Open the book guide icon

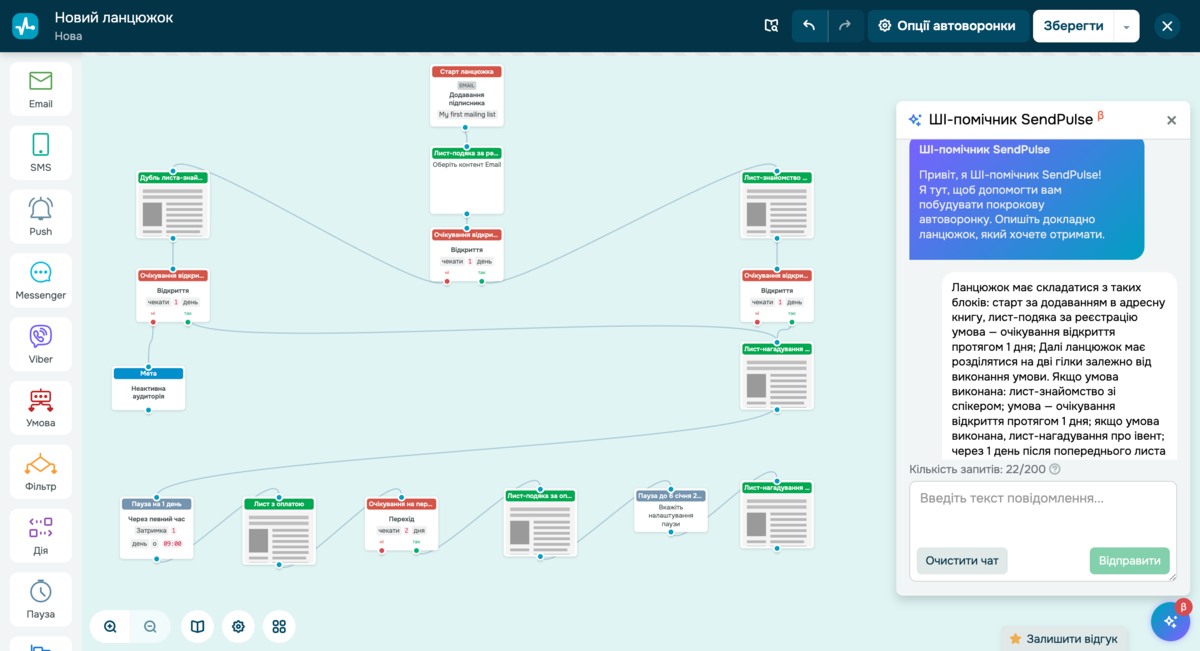pyautogui.click(x=198, y=627)
